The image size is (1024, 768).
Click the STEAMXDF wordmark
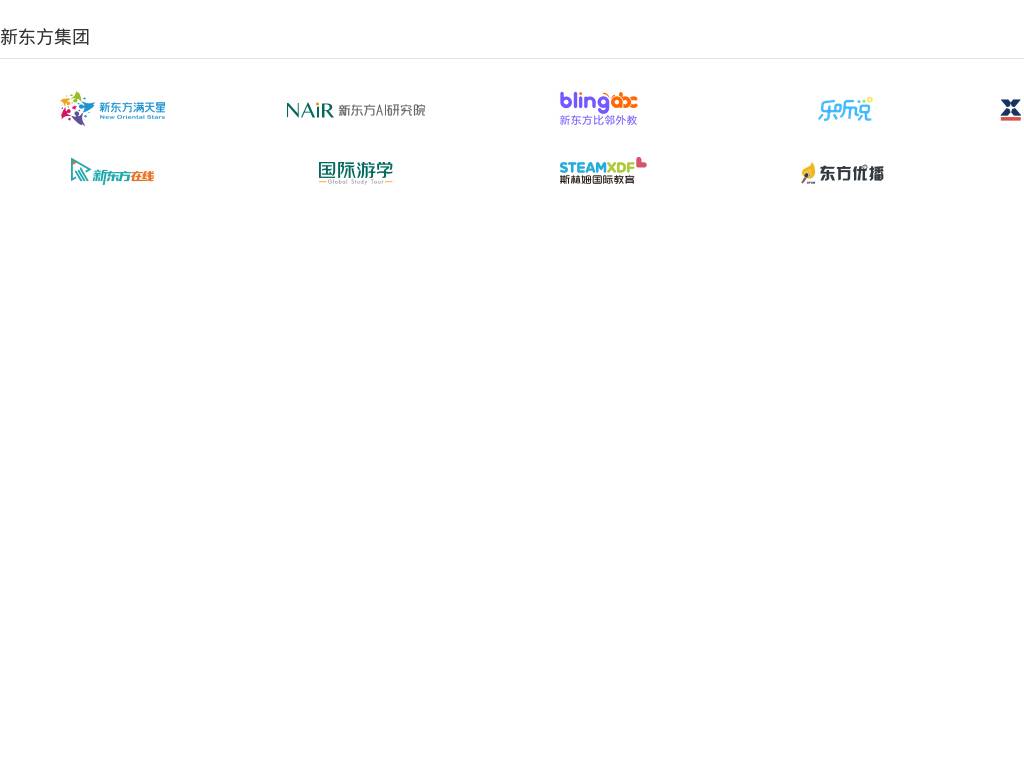click(597, 167)
